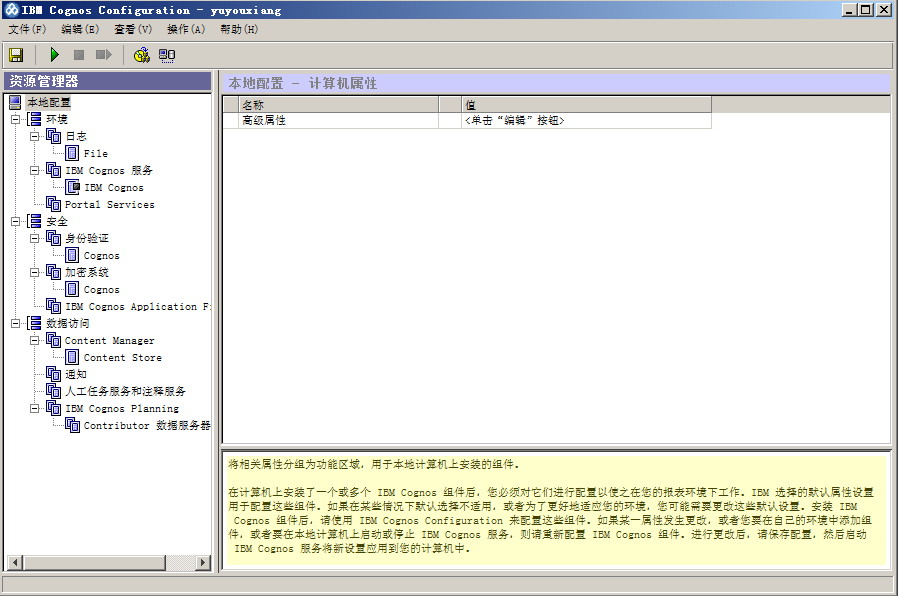
Task: Click the 加密系统 node icon
Action: [53, 272]
